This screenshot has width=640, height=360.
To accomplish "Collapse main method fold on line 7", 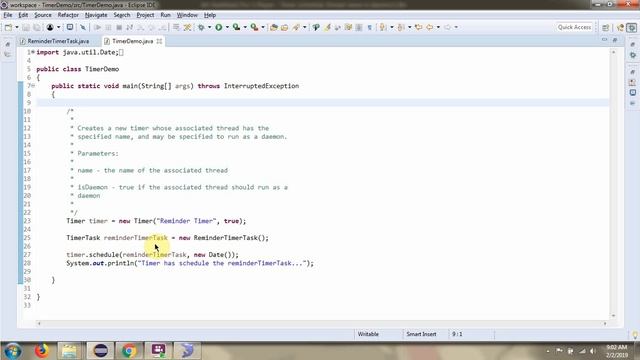I will [33, 86].
